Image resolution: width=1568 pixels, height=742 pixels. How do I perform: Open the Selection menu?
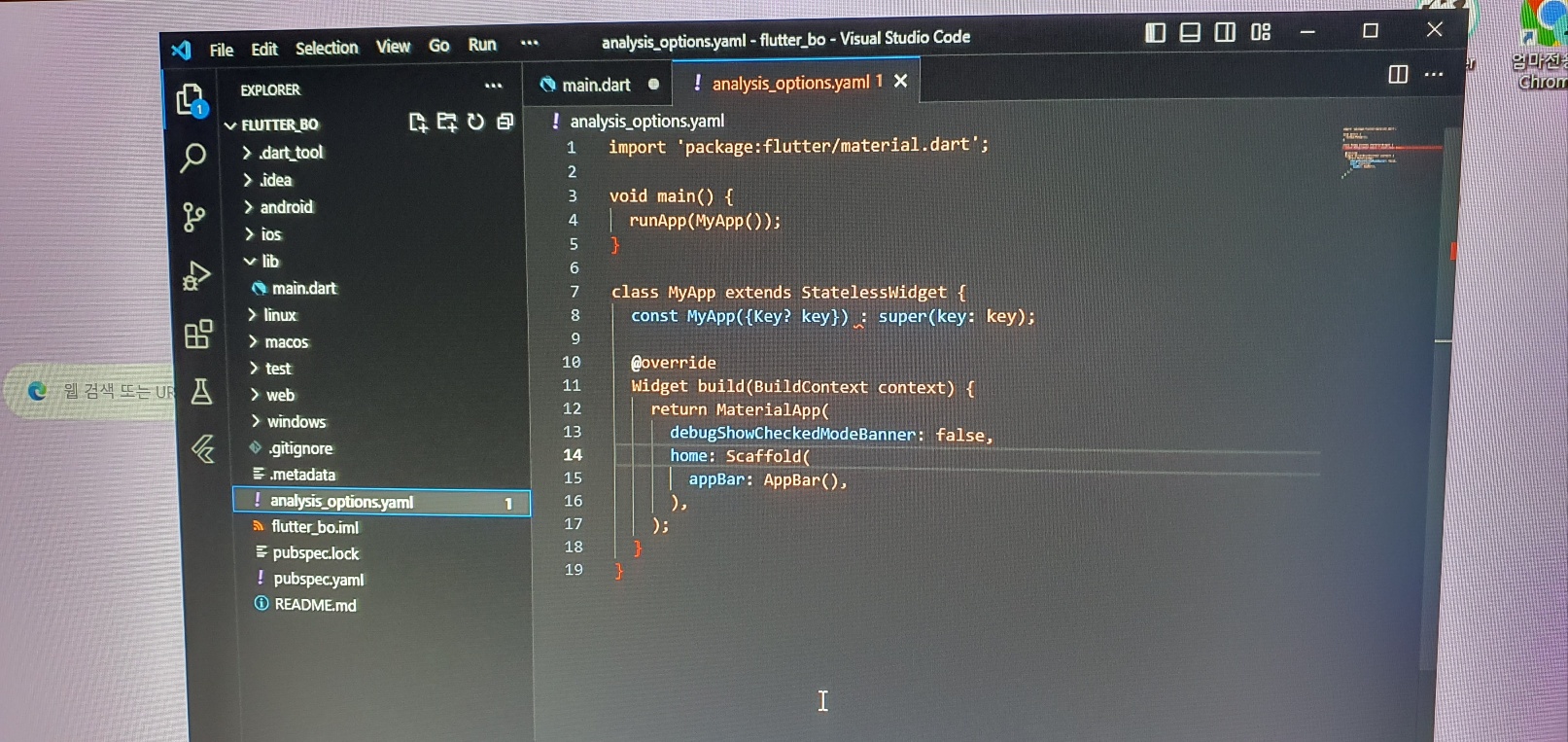click(327, 48)
